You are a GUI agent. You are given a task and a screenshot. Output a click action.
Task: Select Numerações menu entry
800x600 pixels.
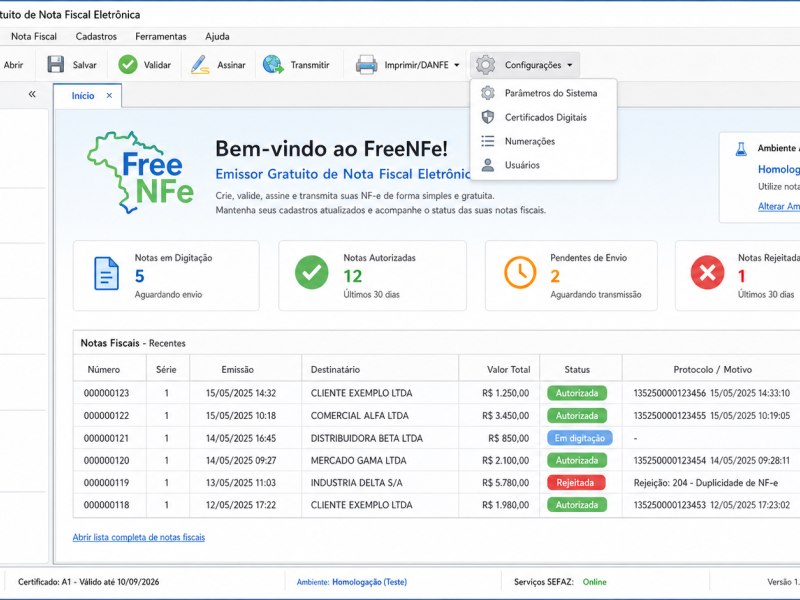[543, 141]
